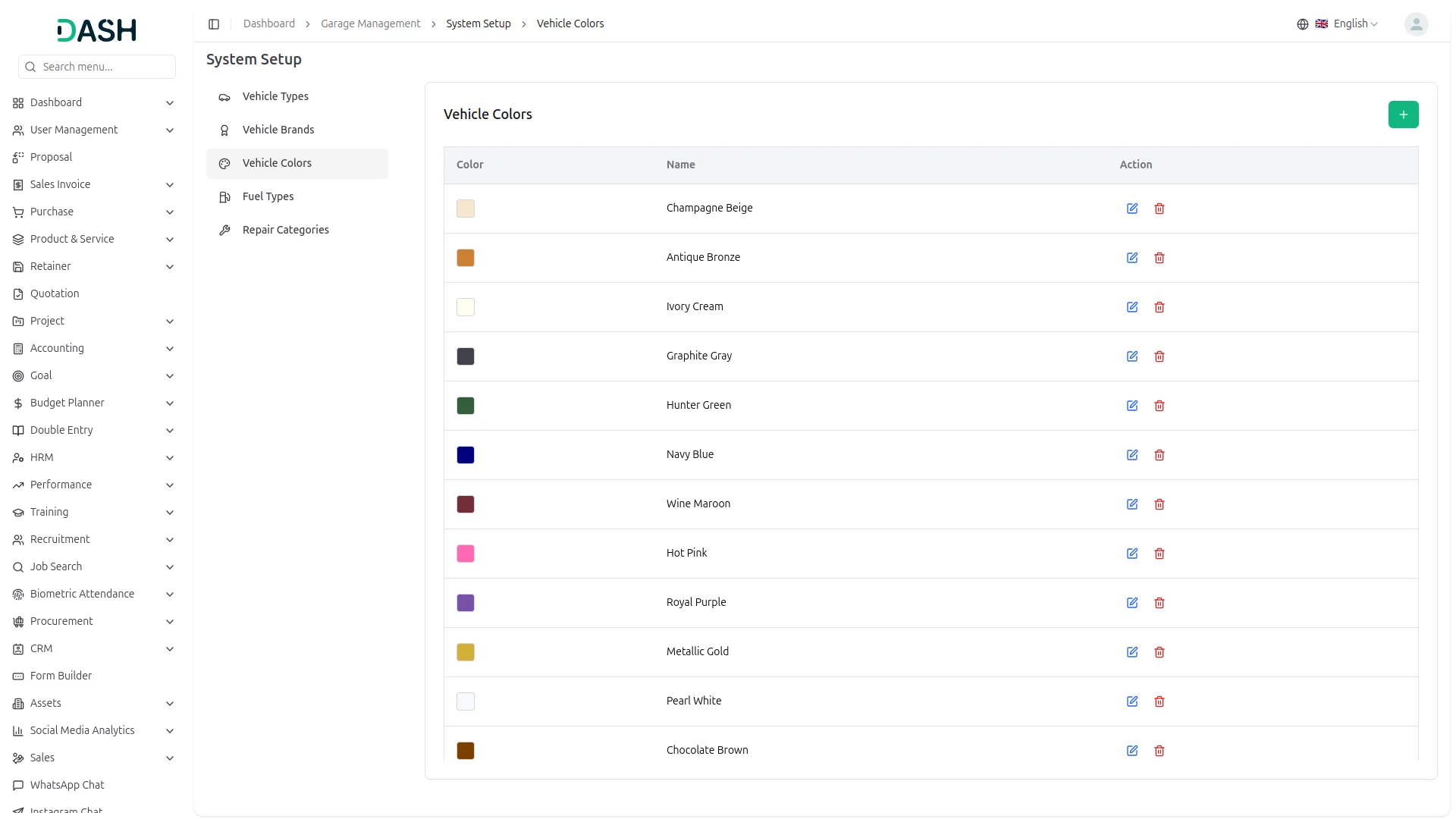This screenshot has width=1456, height=819.
Task: Open the Vehicle Types setup tab
Action: (x=275, y=96)
